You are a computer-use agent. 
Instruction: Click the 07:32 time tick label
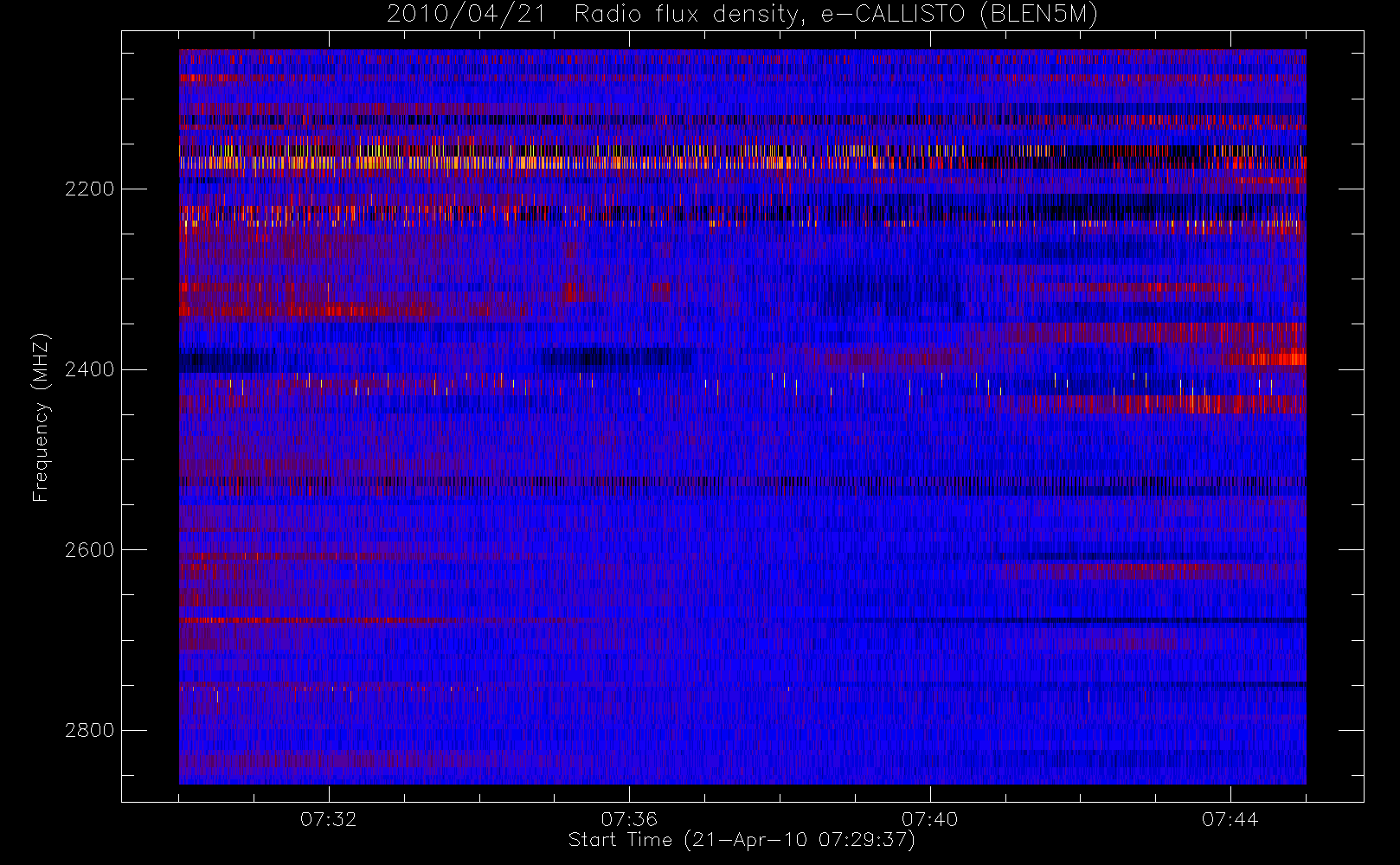click(329, 819)
